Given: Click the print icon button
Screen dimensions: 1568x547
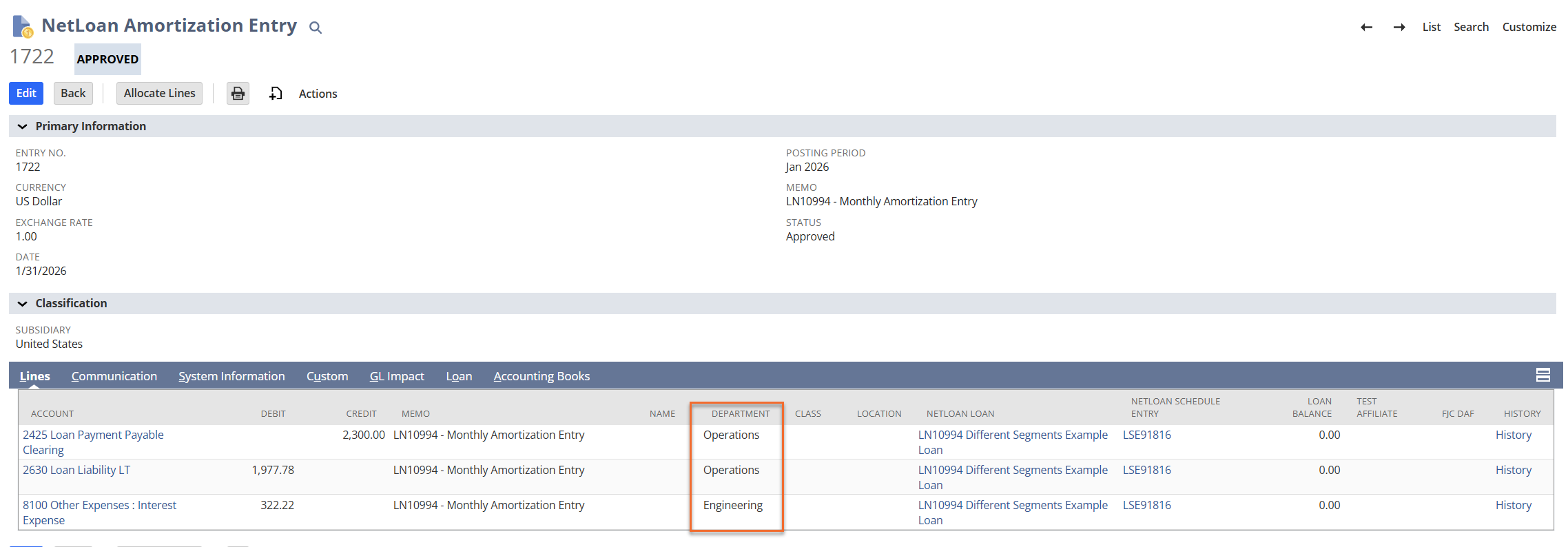Looking at the screenshot, I should pos(238,94).
